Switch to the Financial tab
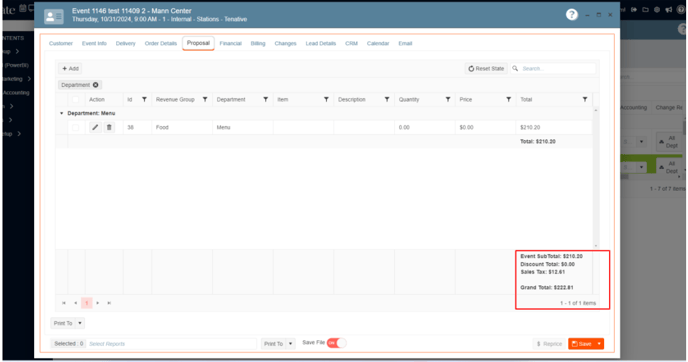This screenshot has width=688, height=362. tap(230, 43)
